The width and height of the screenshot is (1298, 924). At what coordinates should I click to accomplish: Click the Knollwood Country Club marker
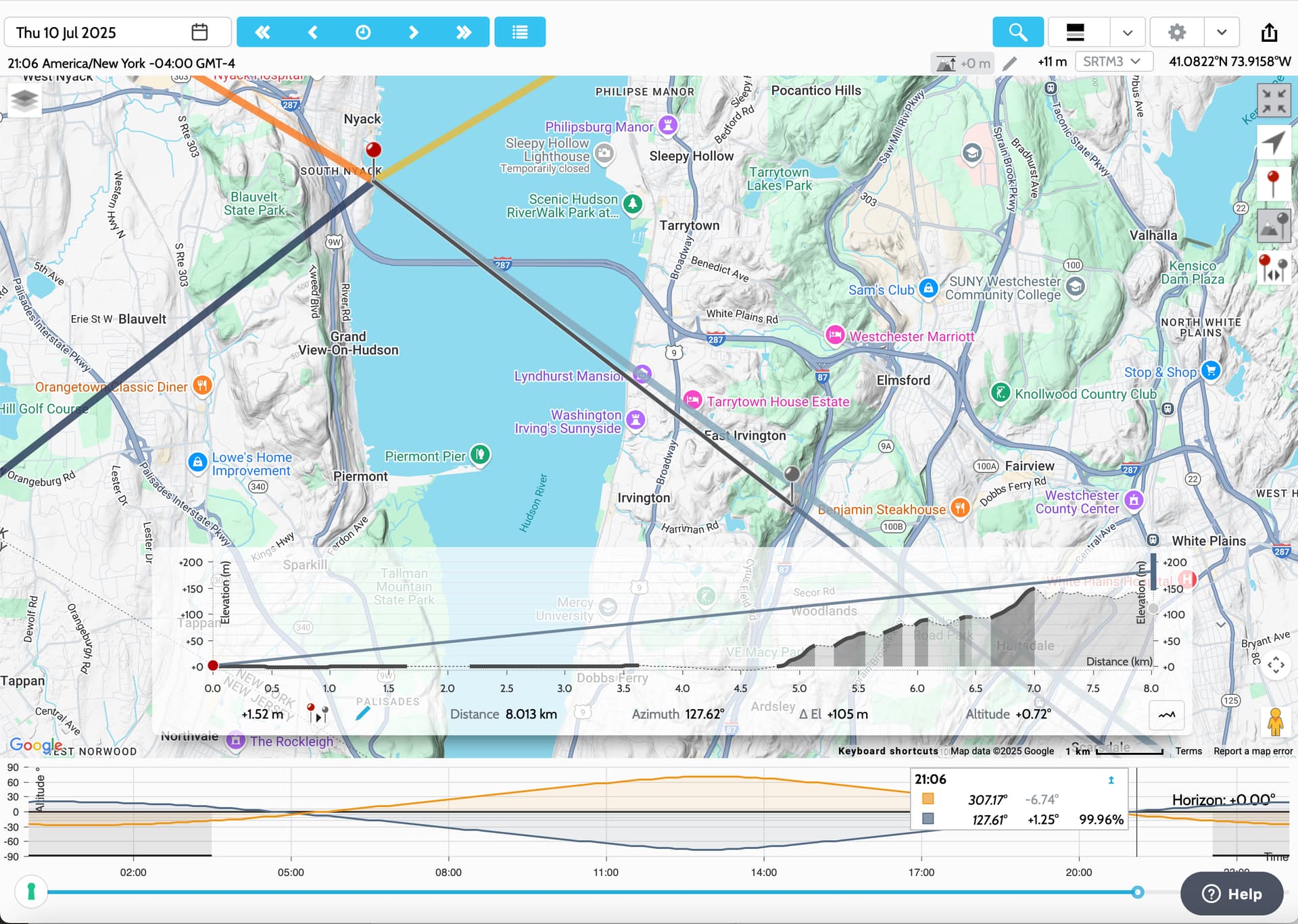tap(1001, 392)
